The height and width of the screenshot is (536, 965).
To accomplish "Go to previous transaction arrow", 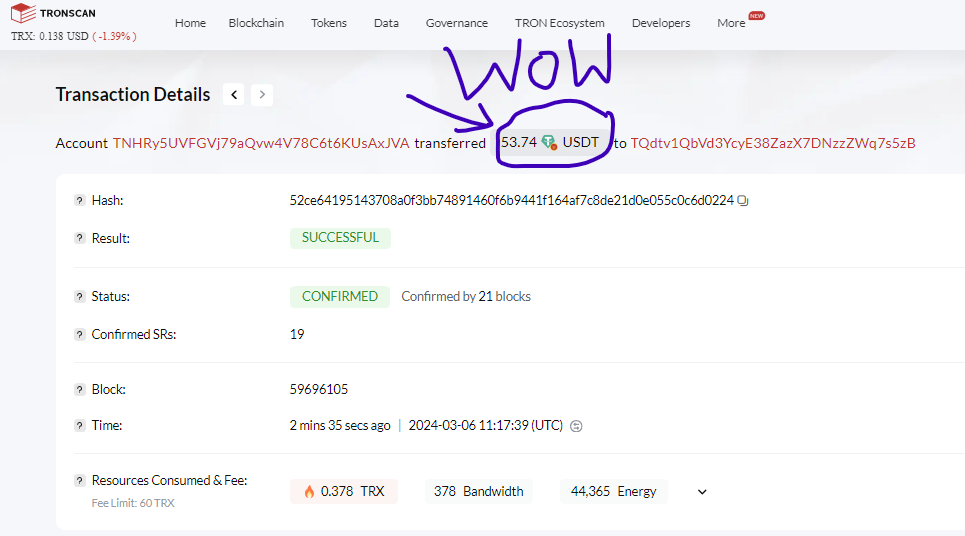I will click(x=234, y=95).
